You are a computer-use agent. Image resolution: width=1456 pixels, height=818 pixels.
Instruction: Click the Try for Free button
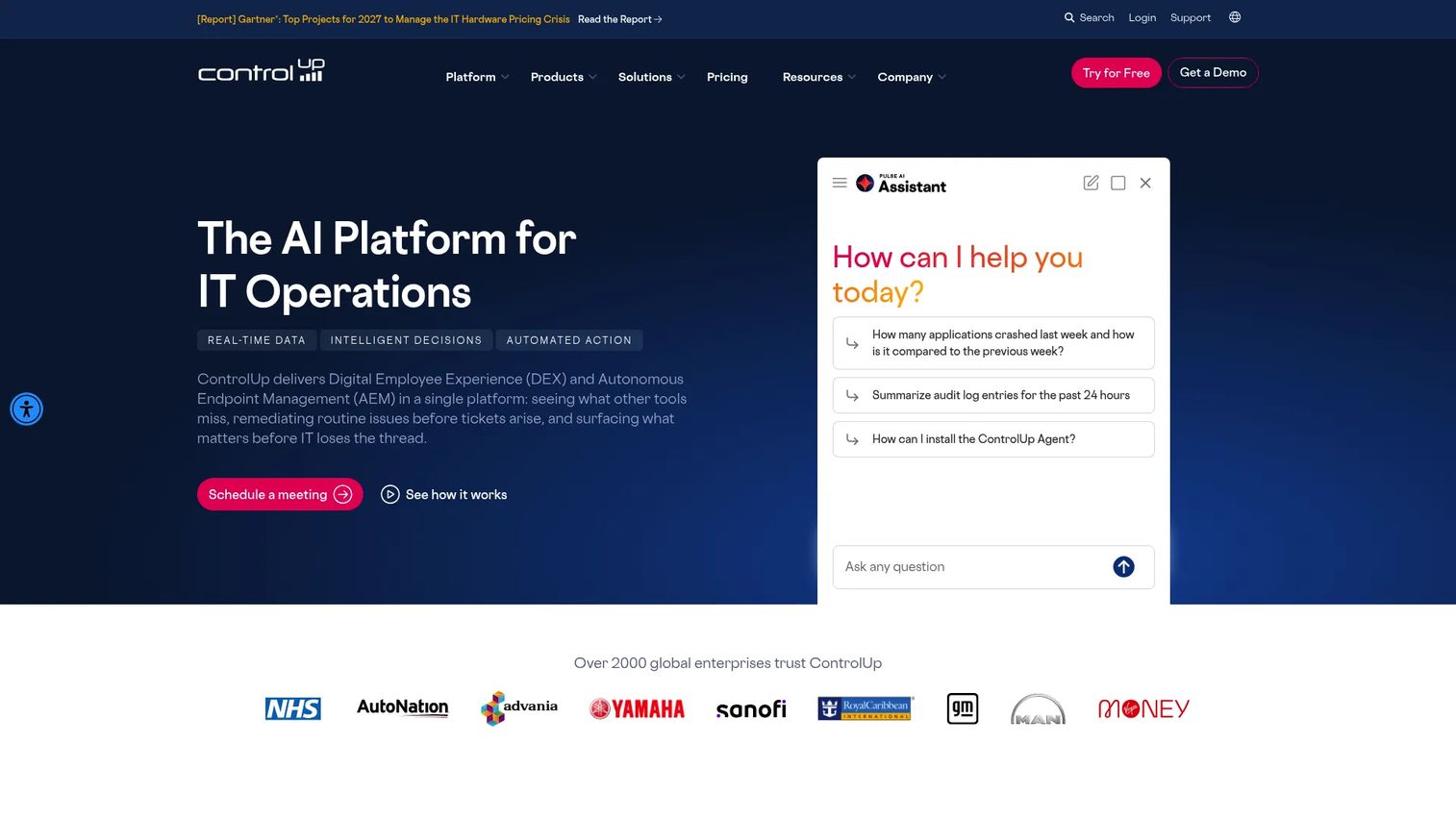[1117, 73]
